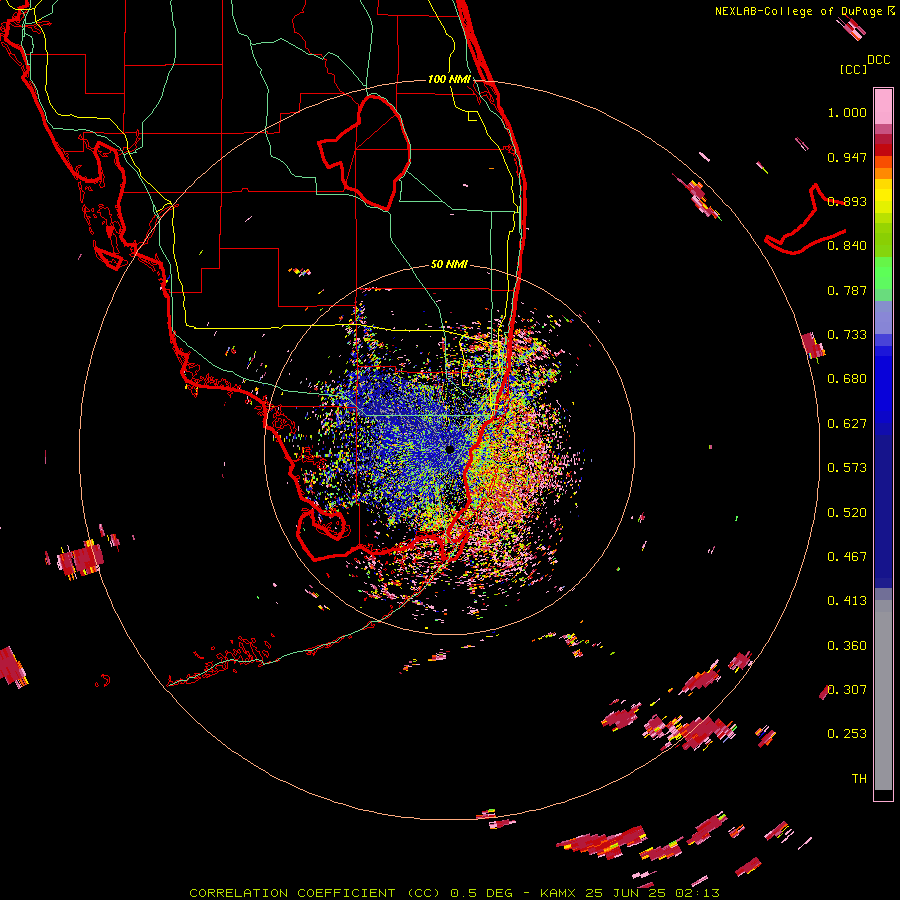900x900 pixels.
Task: Click the Lake Okeechobee outline on the map
Action: (x=365, y=152)
